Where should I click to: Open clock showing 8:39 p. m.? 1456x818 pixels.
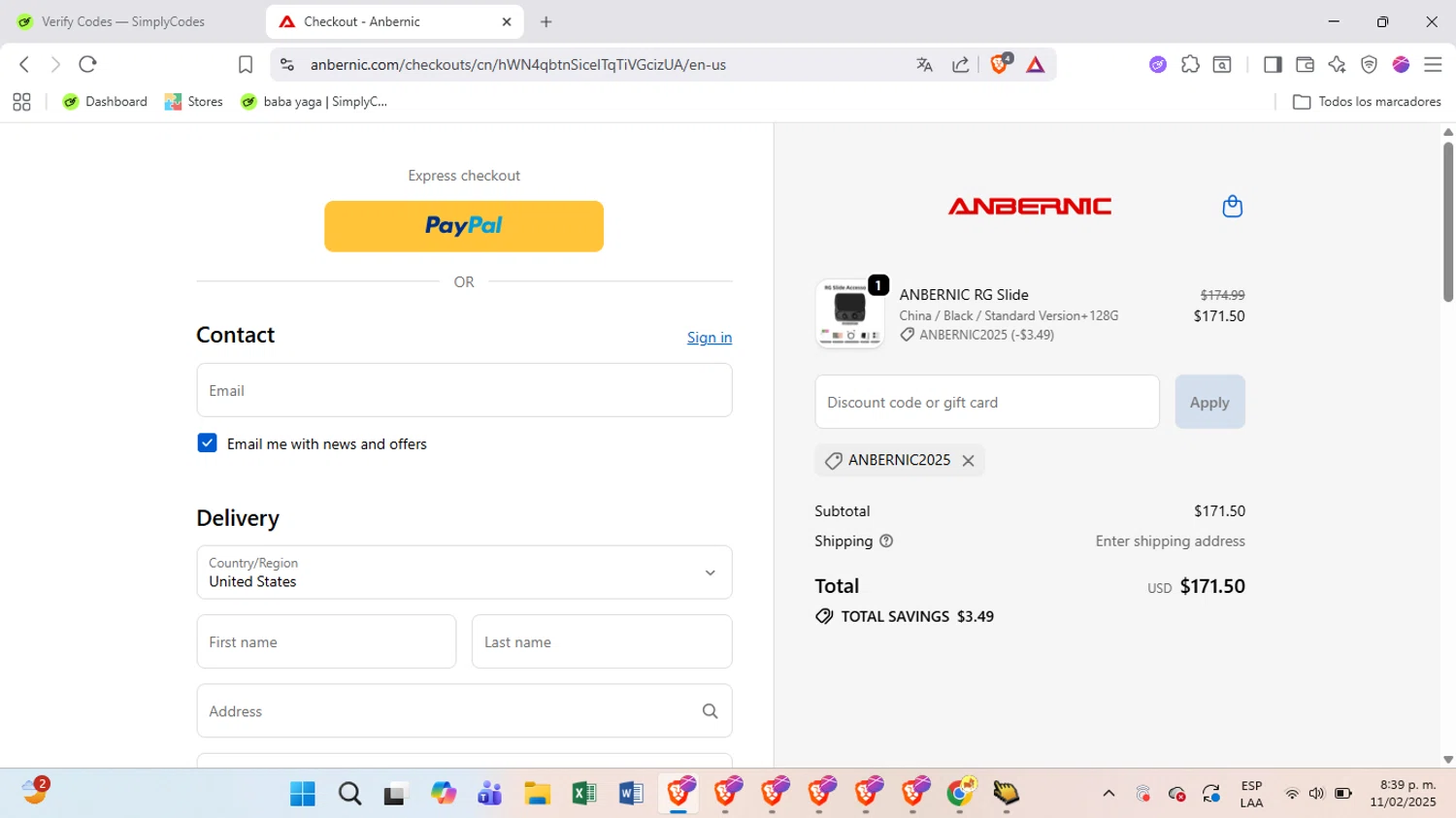(x=1403, y=794)
